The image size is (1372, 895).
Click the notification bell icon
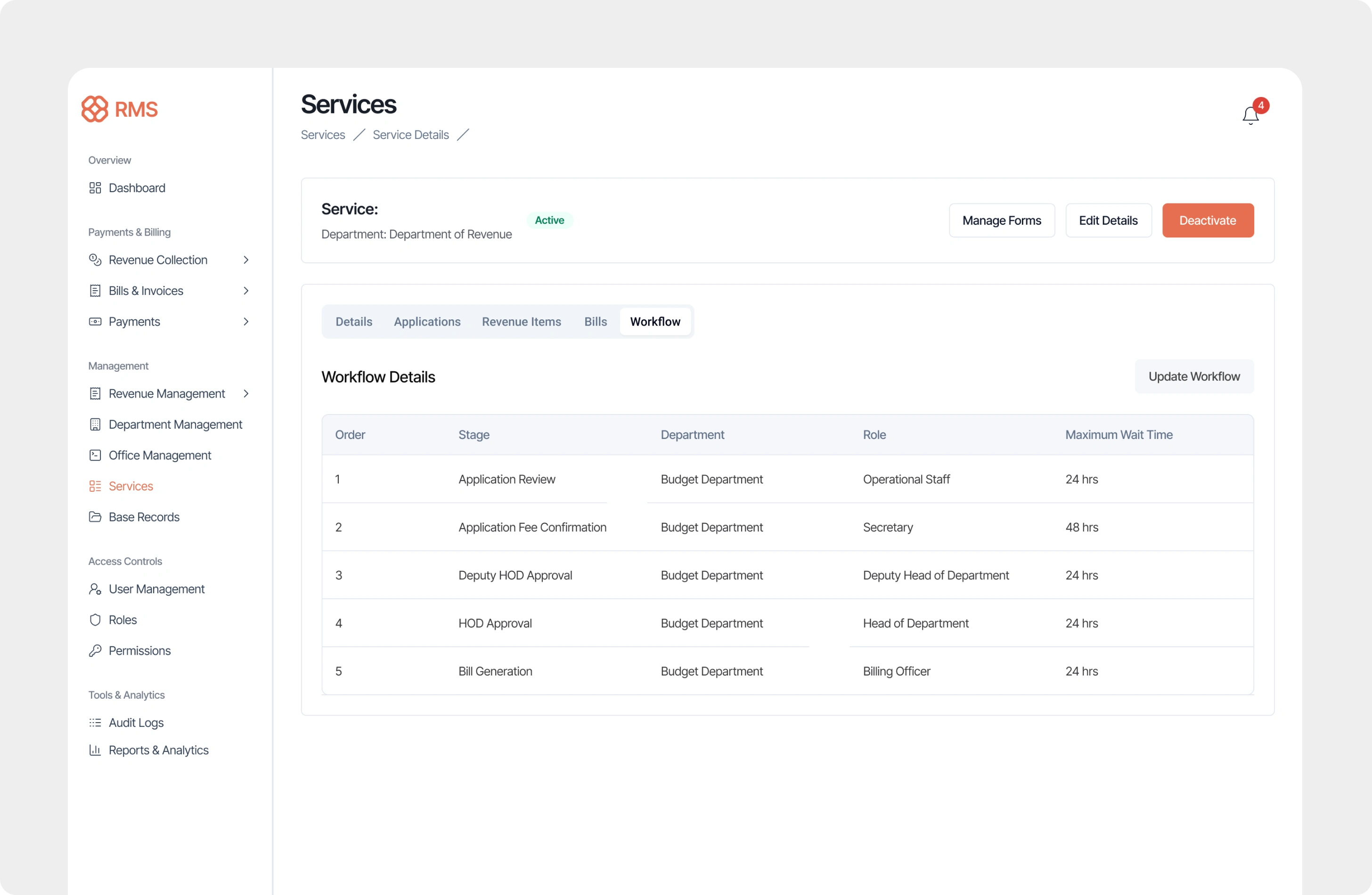(1250, 115)
